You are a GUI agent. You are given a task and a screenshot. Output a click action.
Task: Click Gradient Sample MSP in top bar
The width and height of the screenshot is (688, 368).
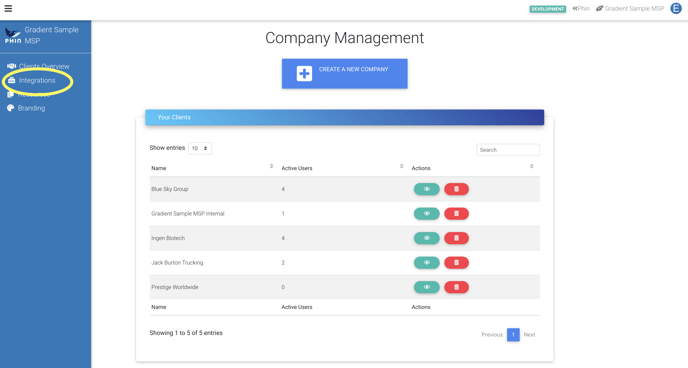[x=630, y=8]
